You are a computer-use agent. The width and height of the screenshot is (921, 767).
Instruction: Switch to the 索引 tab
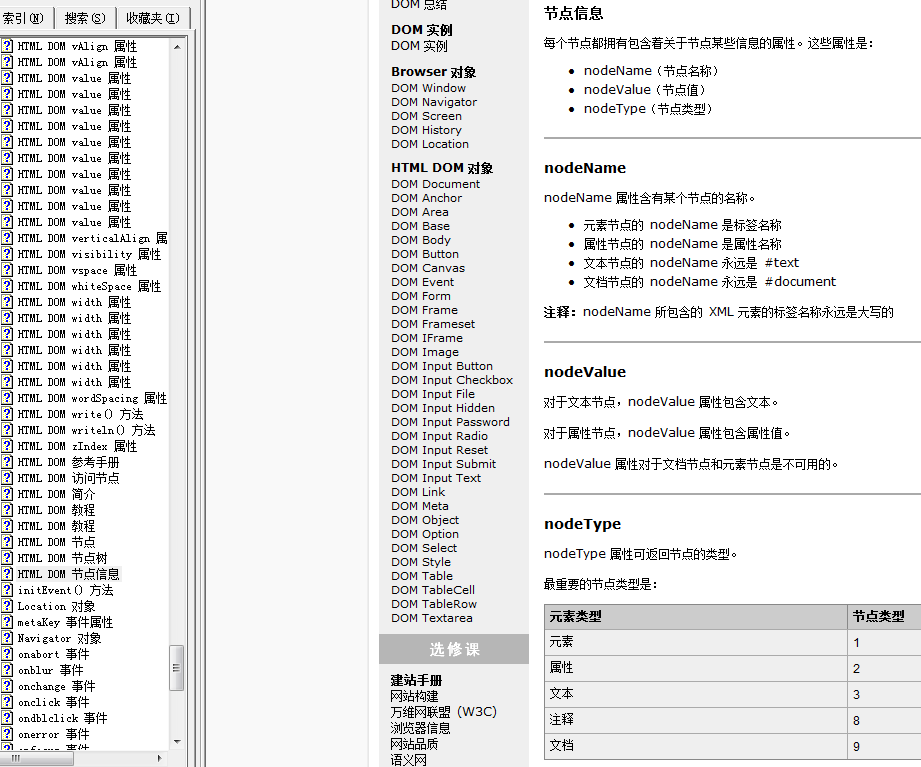pyautogui.click(x=25, y=18)
